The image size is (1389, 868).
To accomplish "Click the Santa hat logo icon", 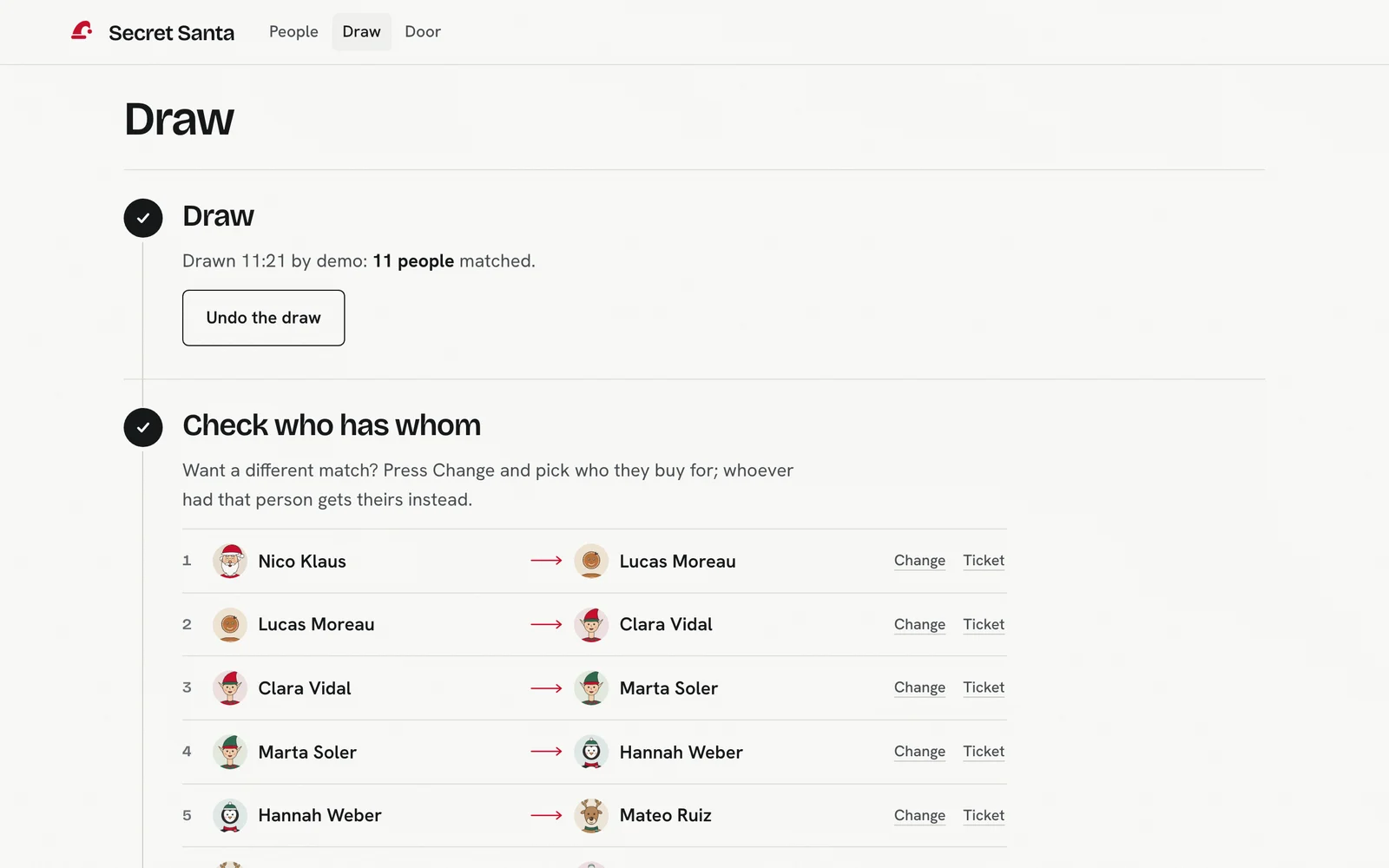I will click(x=82, y=31).
